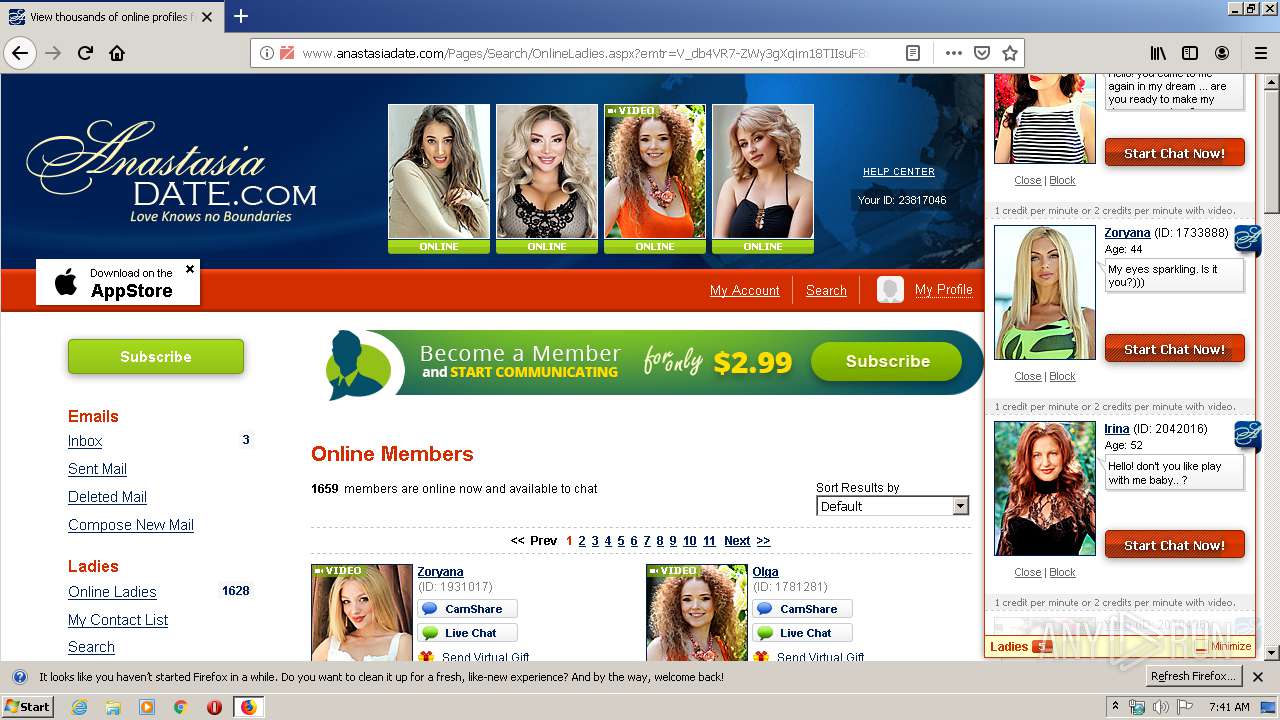
Task: Open My Contact List link
Action: 118,620
